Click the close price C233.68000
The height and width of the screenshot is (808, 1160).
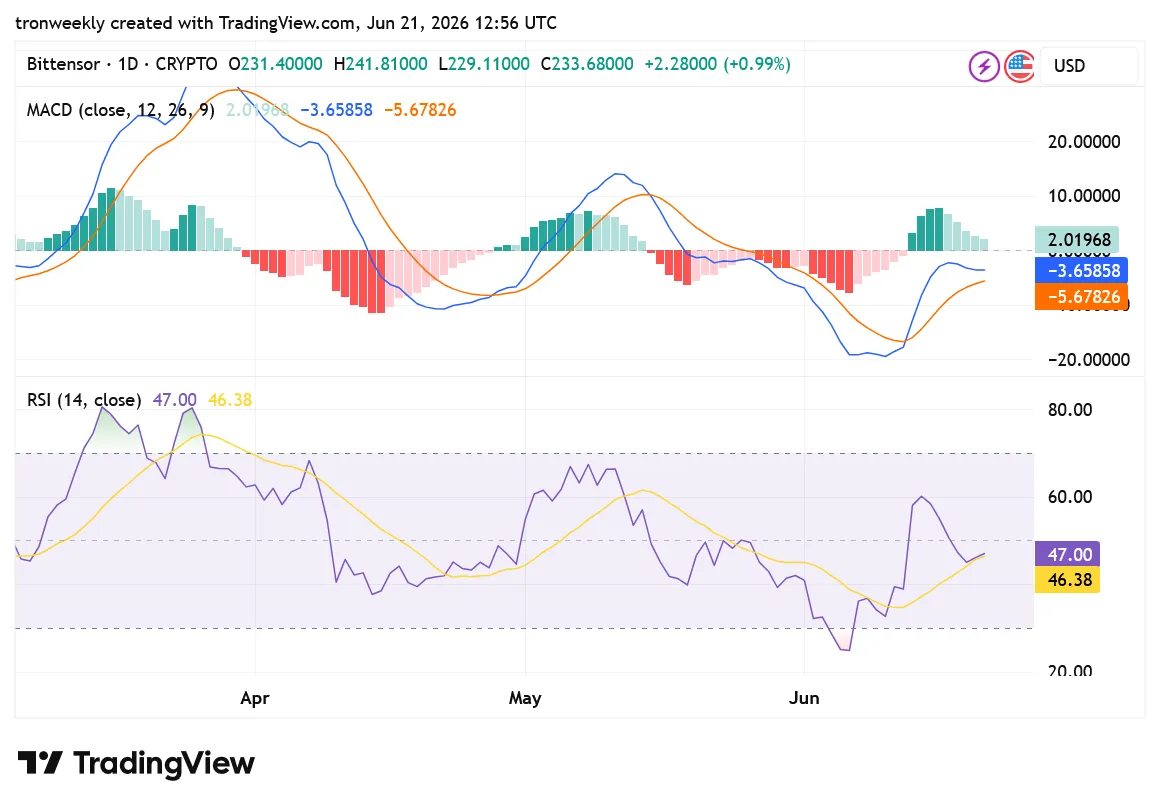pyautogui.click(x=587, y=64)
